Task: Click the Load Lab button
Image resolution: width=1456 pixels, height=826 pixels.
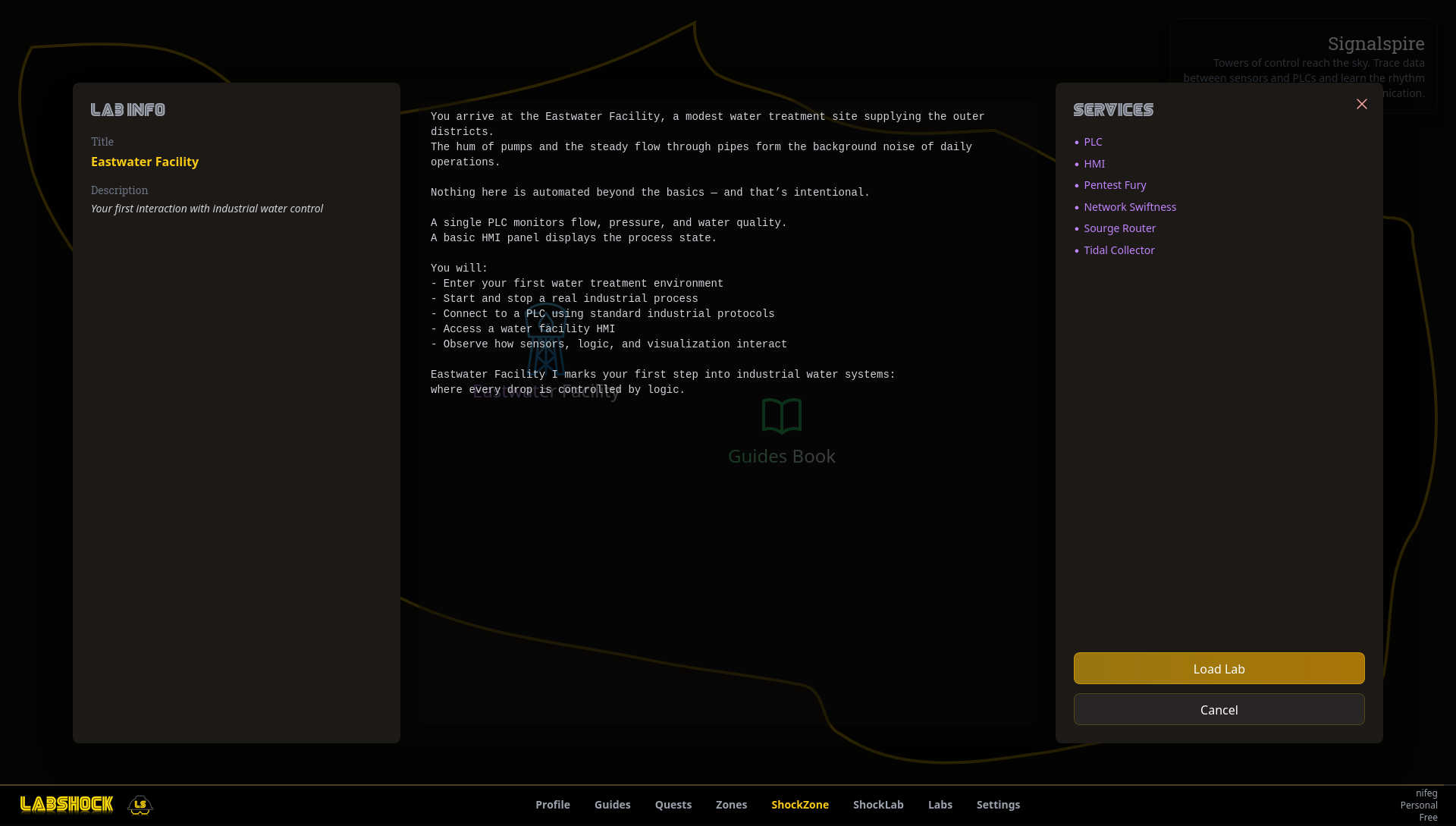Action: click(1218, 668)
